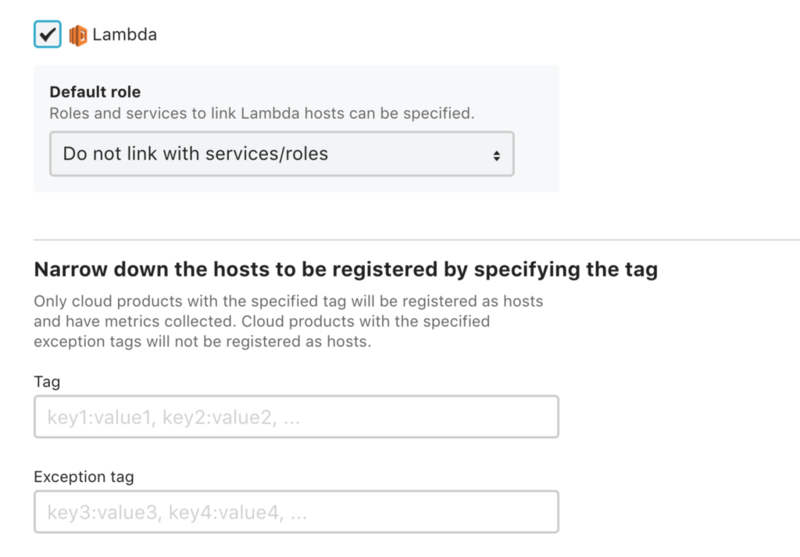The image size is (800, 557).
Task: Click the 'Exception tag' field label
Action: pos(84,476)
